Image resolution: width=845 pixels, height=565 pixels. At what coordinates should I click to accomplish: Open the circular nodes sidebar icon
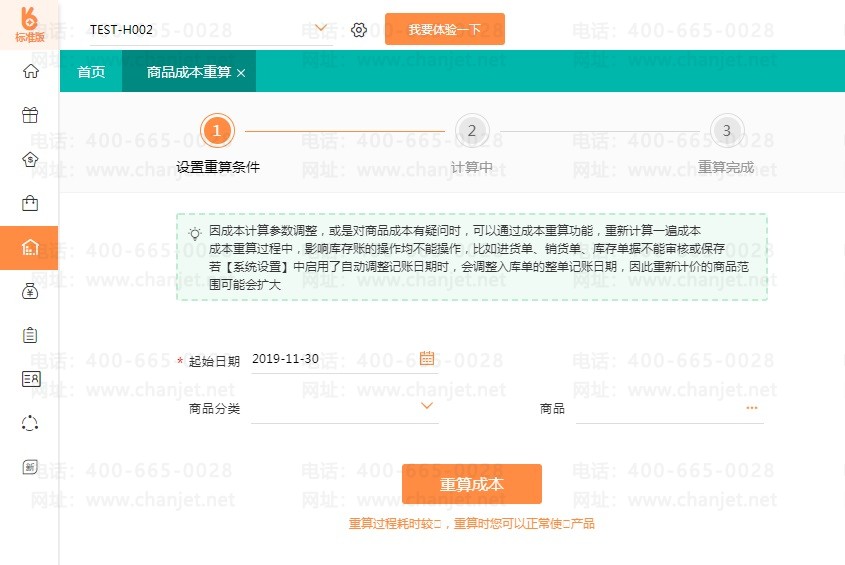[x=30, y=423]
